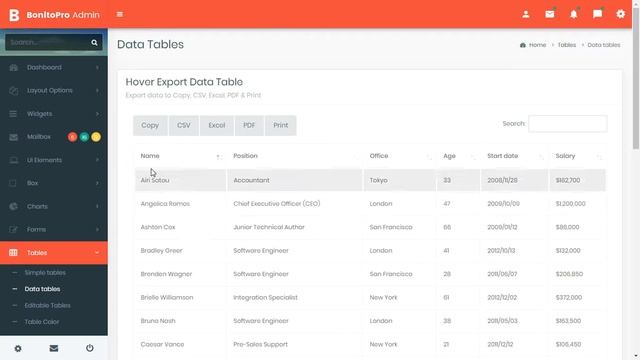Click the $372,000 salary cell

click(x=577, y=298)
